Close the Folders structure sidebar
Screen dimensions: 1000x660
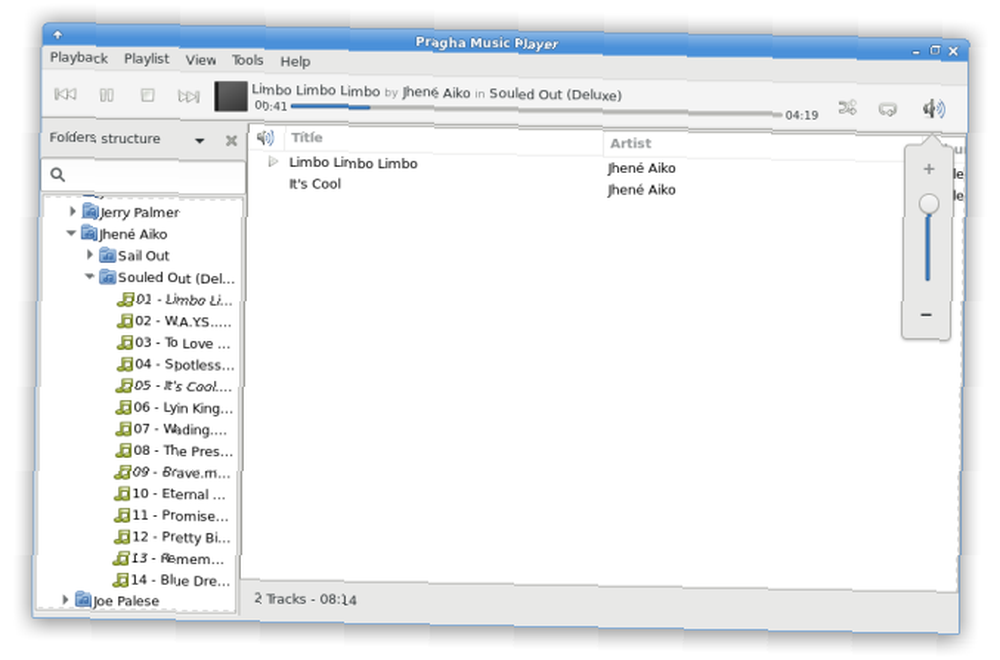click(x=232, y=140)
